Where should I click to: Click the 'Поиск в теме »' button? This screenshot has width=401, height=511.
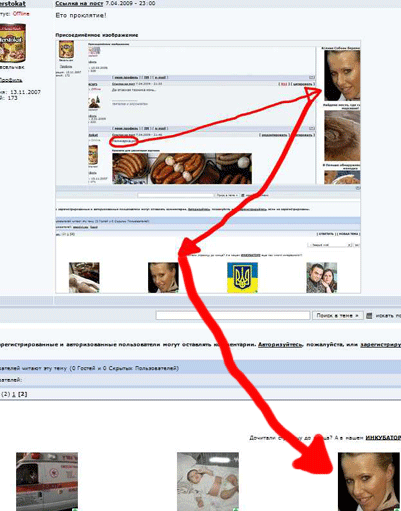[337, 315]
